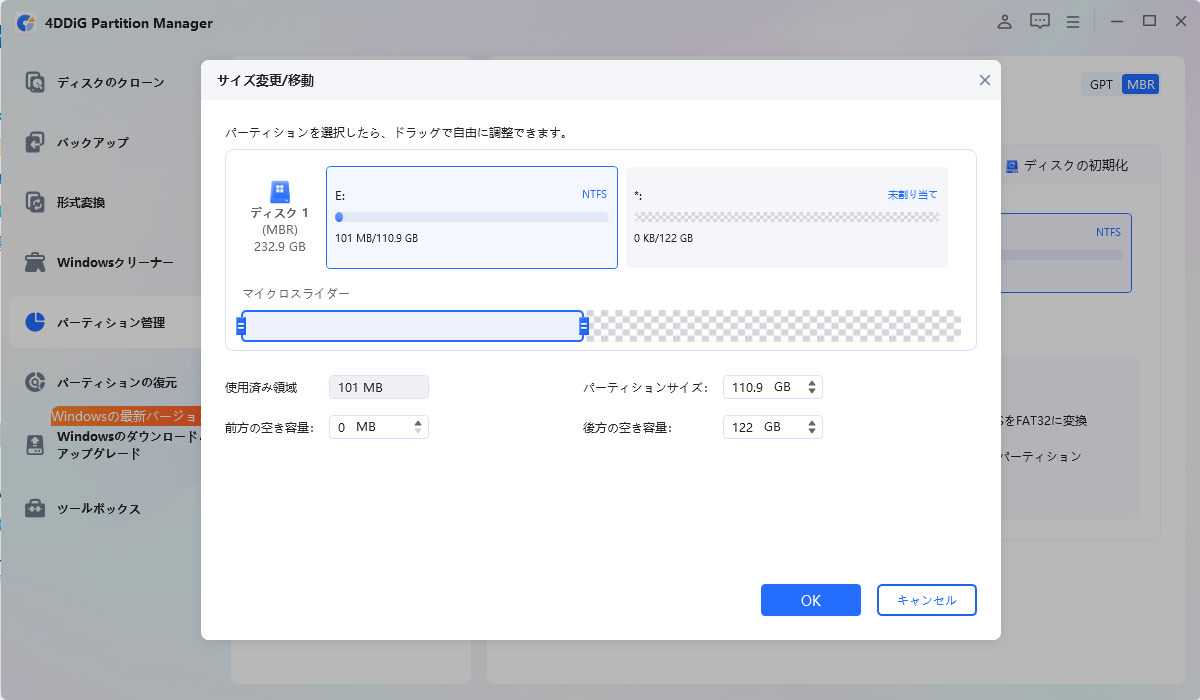Click the マイクロスライダー label
1200x700 pixels.
[x=296, y=293]
